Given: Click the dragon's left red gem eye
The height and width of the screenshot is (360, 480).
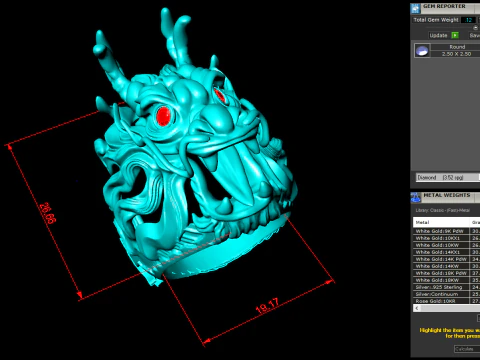Looking at the screenshot, I should point(163,116).
